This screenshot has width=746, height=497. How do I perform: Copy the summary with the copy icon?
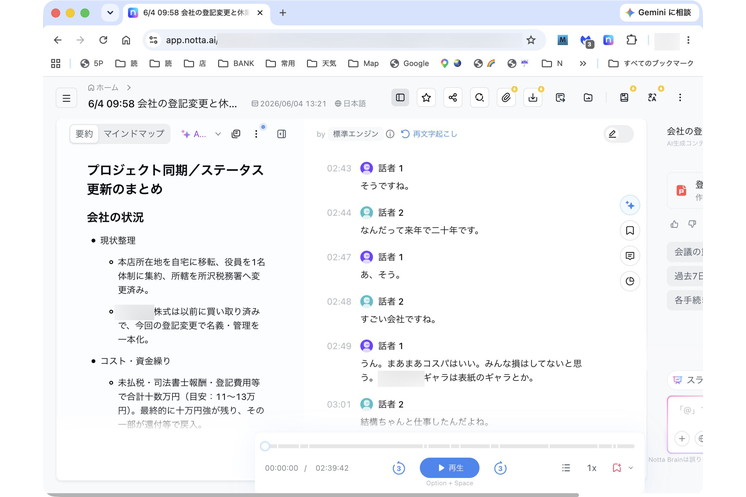[x=236, y=134]
